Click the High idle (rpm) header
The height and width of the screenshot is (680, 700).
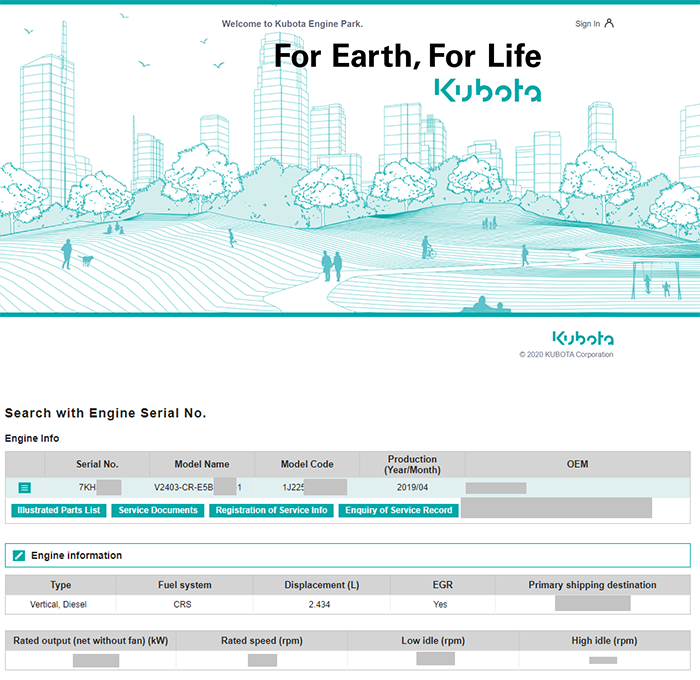[x=604, y=641]
